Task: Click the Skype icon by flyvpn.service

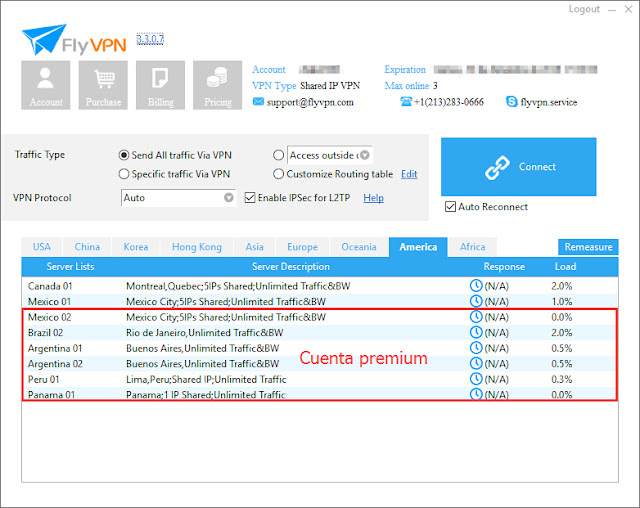Action: [511, 101]
